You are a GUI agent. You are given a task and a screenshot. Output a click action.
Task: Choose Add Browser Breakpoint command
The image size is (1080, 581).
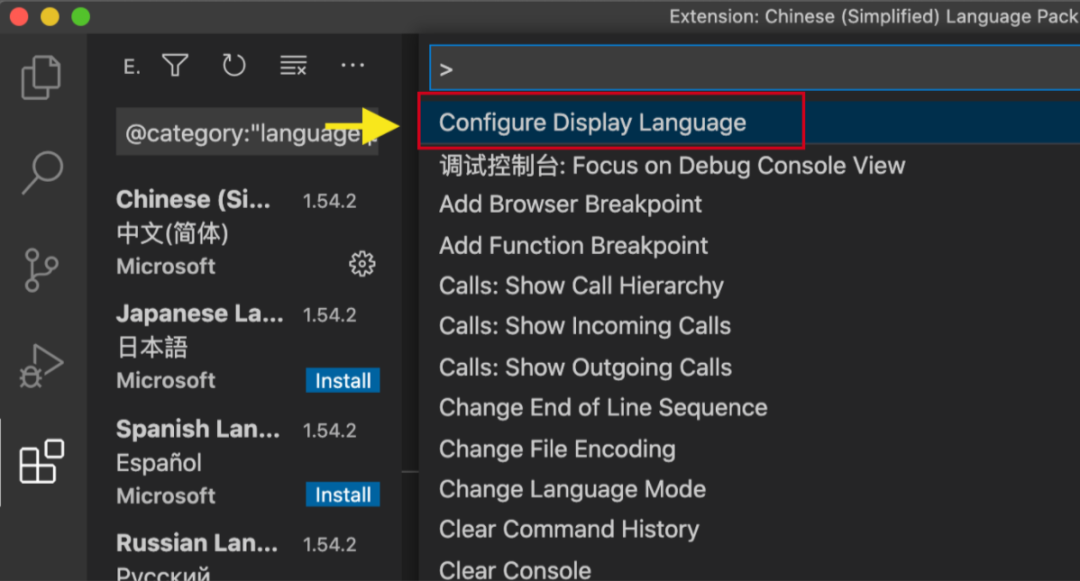point(749,204)
